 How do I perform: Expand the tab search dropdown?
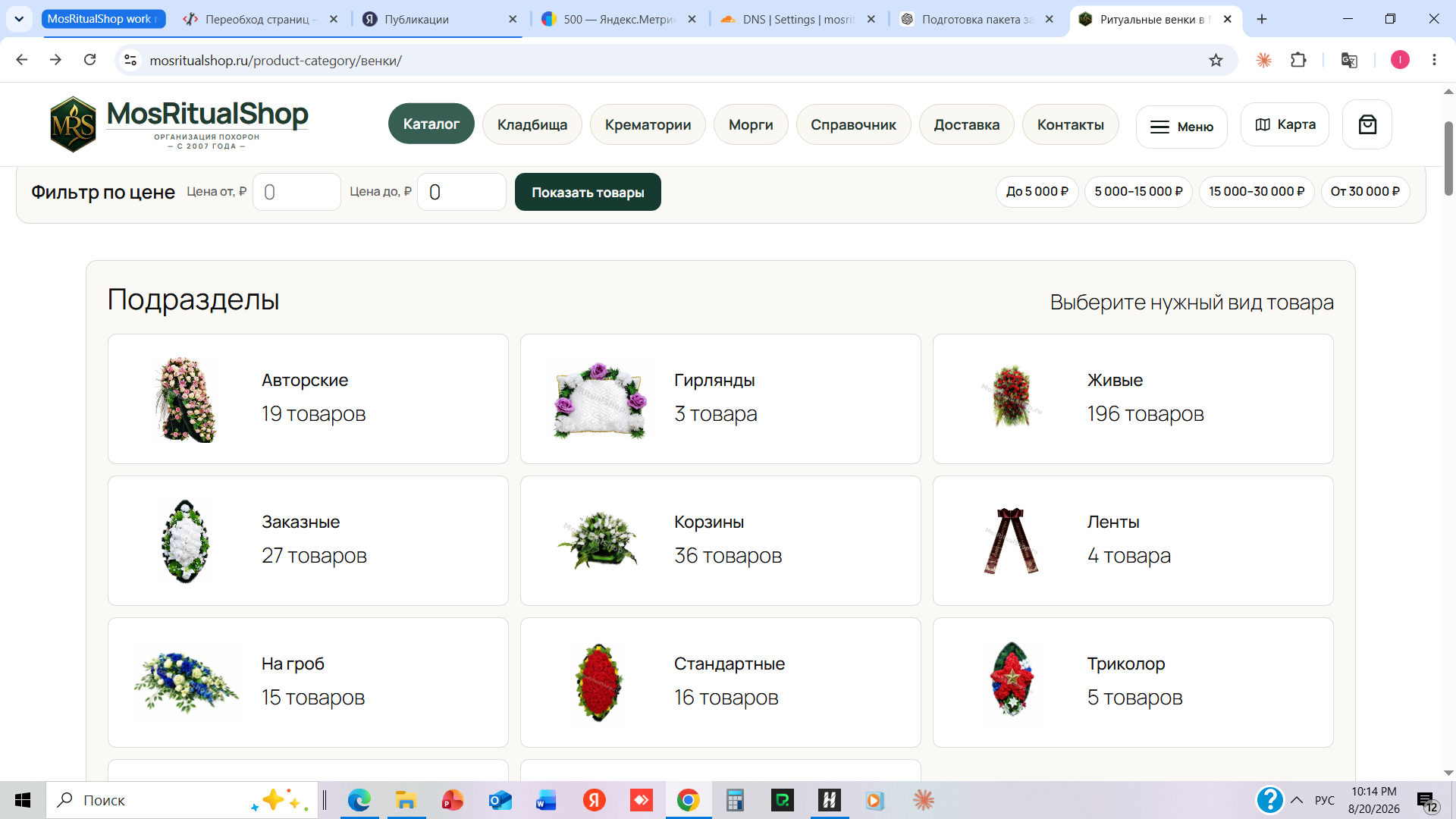(19, 19)
